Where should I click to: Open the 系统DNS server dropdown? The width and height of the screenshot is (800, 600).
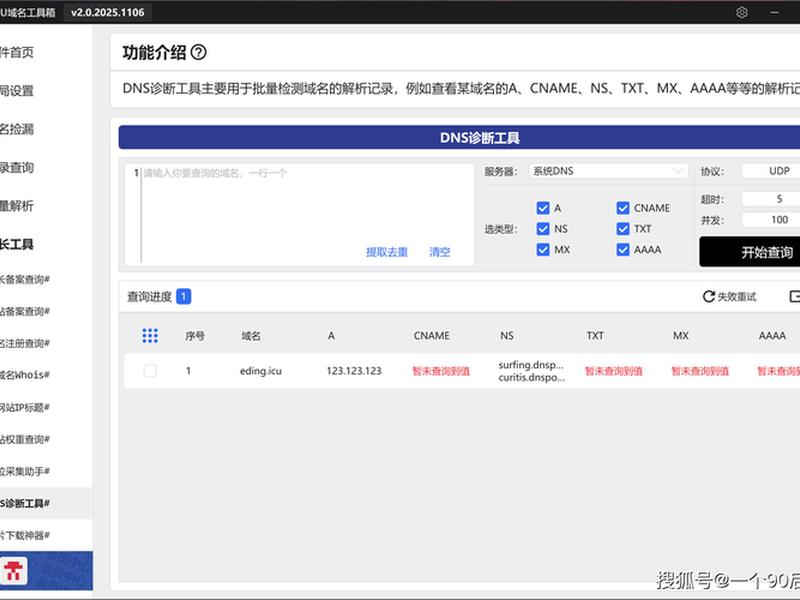(x=608, y=171)
